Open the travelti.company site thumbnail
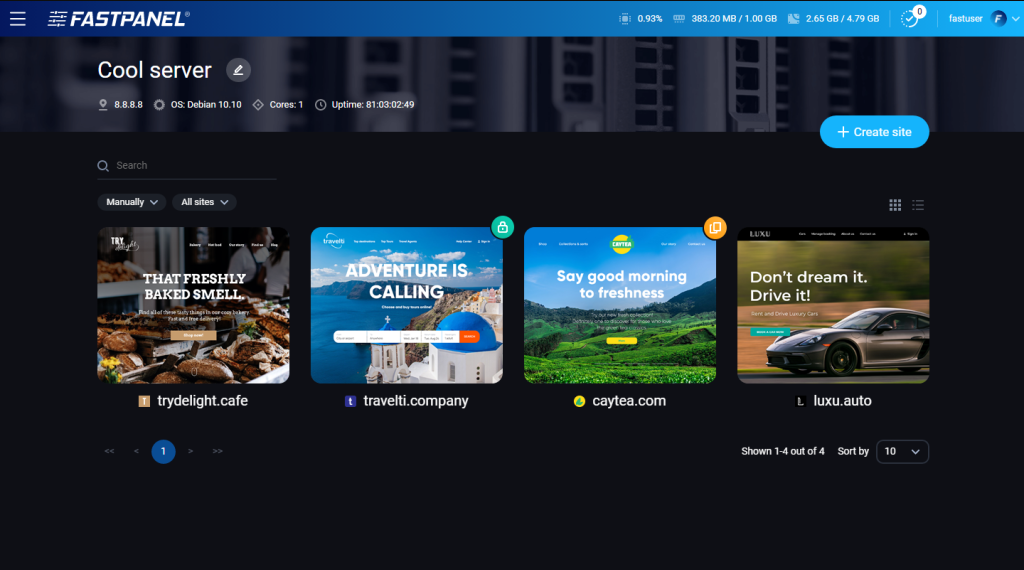This screenshot has height=570, width=1024. tap(407, 306)
